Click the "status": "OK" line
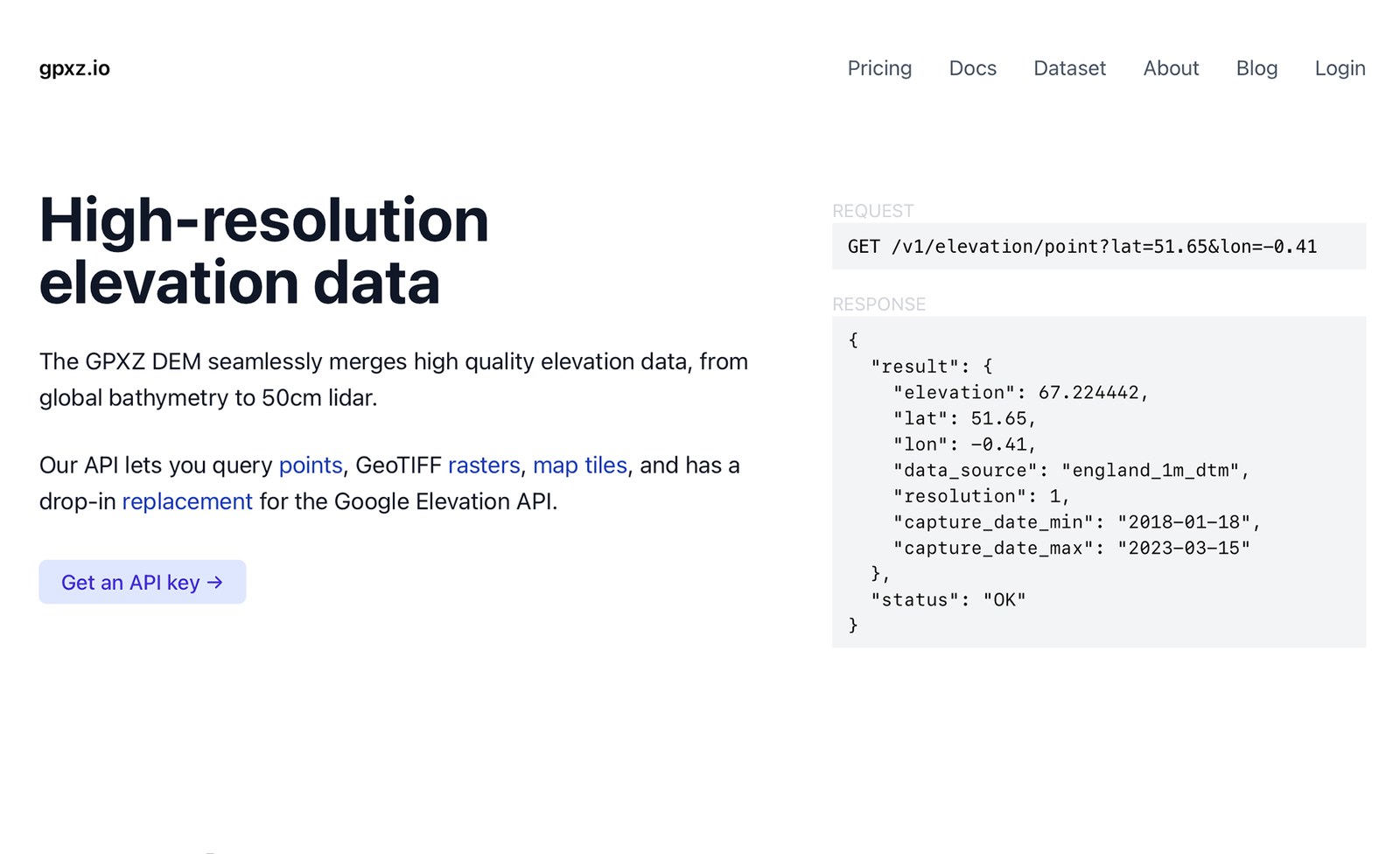This screenshot has width=1400, height=854. tap(948, 599)
